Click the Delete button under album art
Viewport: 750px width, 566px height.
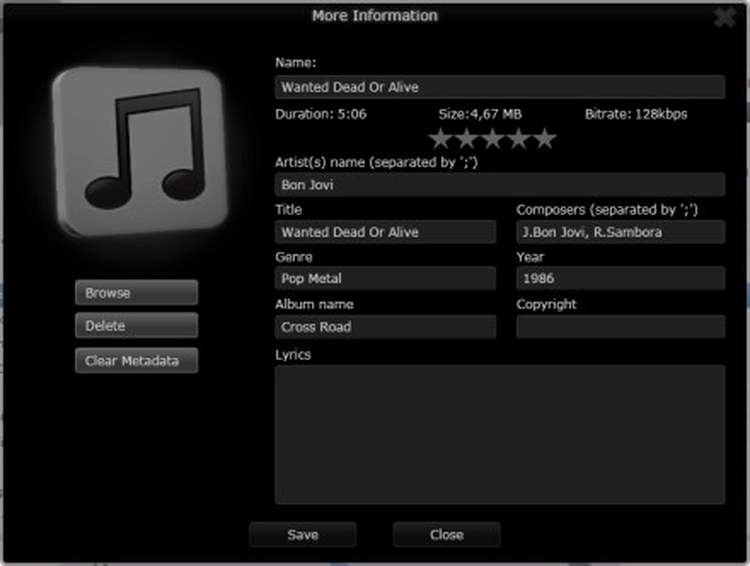[136, 325]
